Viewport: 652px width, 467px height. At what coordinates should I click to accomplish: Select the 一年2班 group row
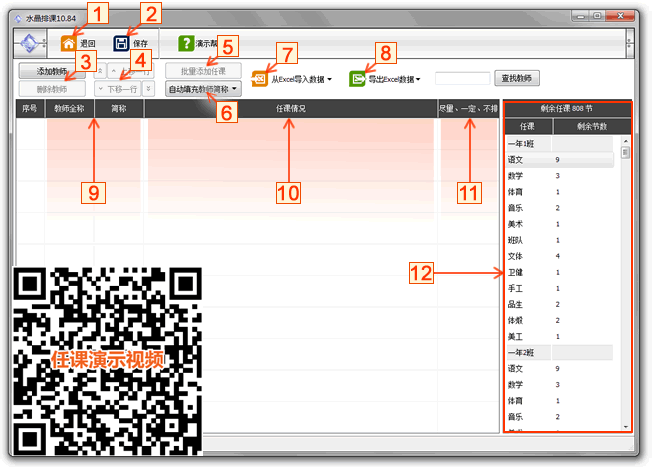(x=560, y=353)
